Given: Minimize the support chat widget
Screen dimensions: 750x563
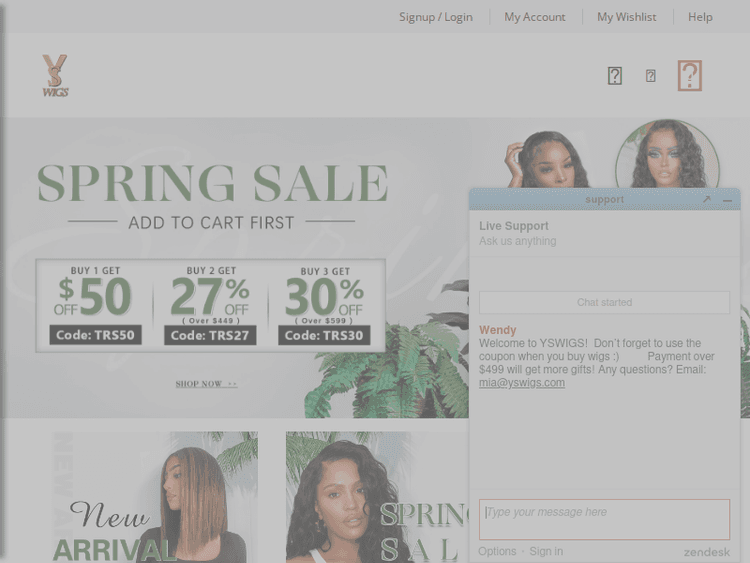Looking at the screenshot, I should [728, 200].
